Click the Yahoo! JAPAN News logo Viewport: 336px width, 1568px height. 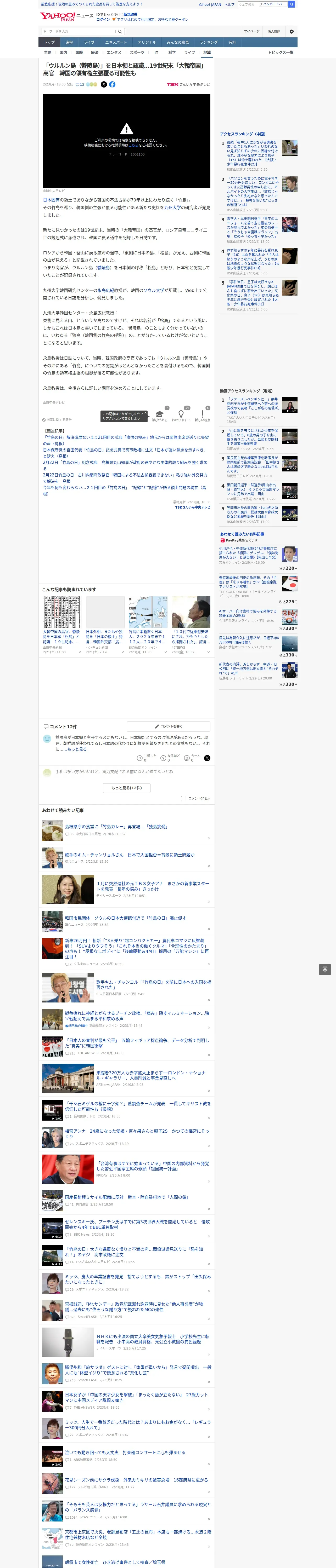[66, 16]
